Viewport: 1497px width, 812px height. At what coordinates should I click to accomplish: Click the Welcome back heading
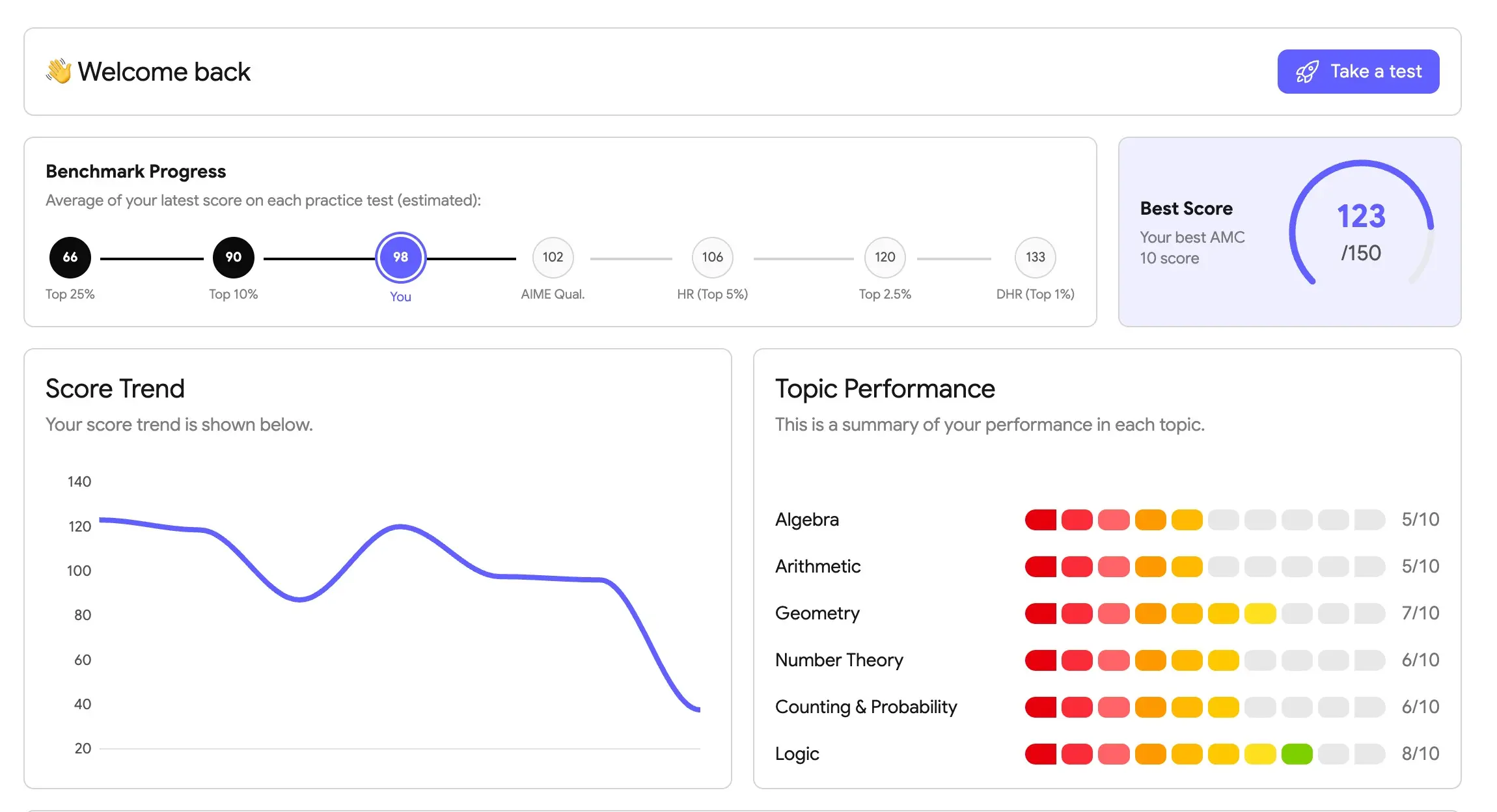[x=164, y=72]
